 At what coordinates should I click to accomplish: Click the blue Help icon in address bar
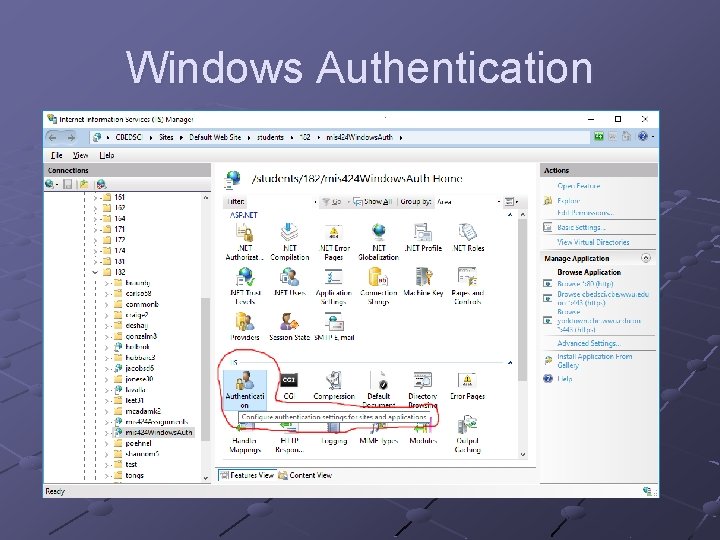coord(643,136)
